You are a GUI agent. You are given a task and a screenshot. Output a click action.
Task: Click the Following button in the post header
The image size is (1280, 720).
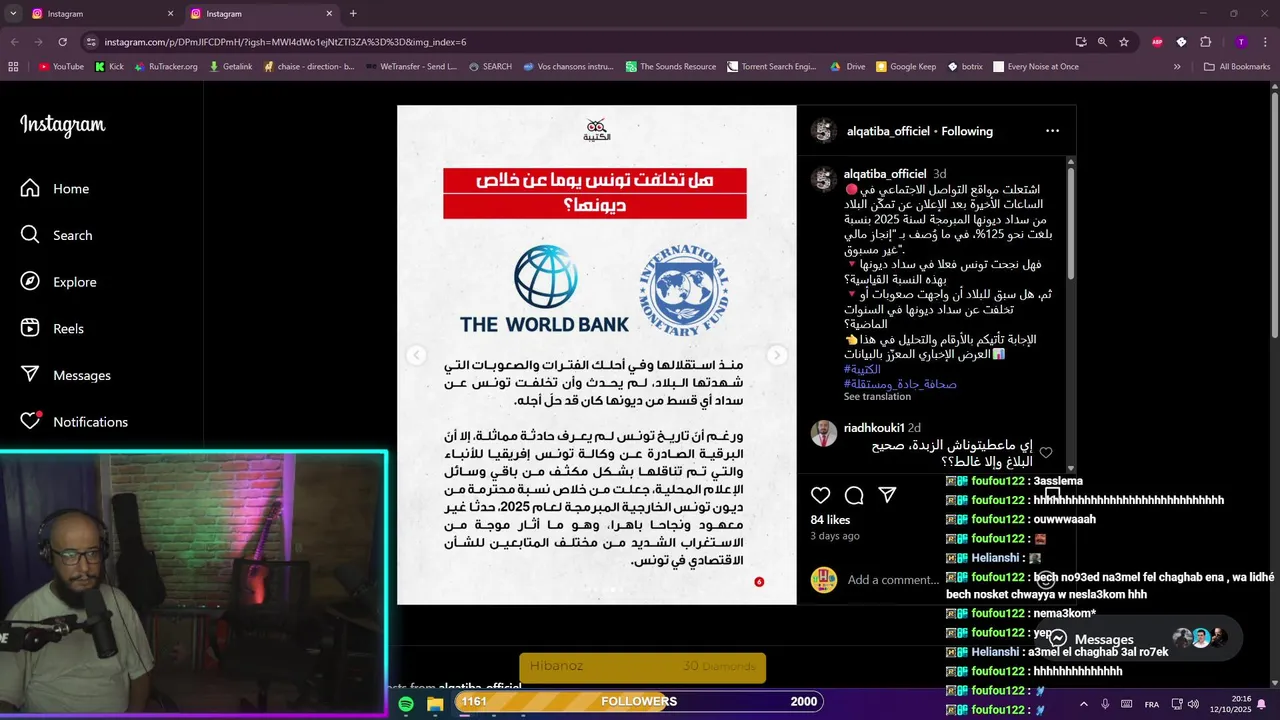[x=967, y=131]
